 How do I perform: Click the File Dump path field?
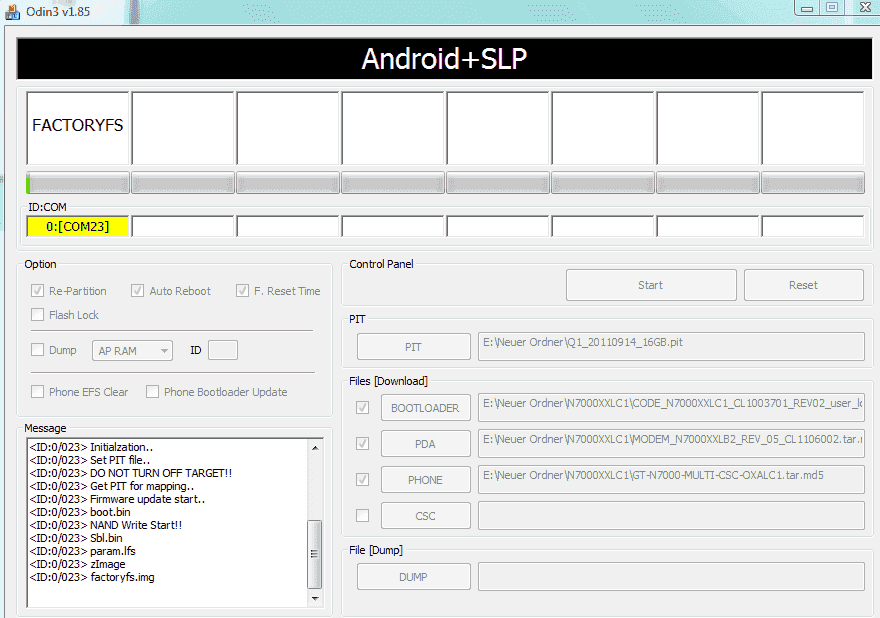click(x=671, y=576)
